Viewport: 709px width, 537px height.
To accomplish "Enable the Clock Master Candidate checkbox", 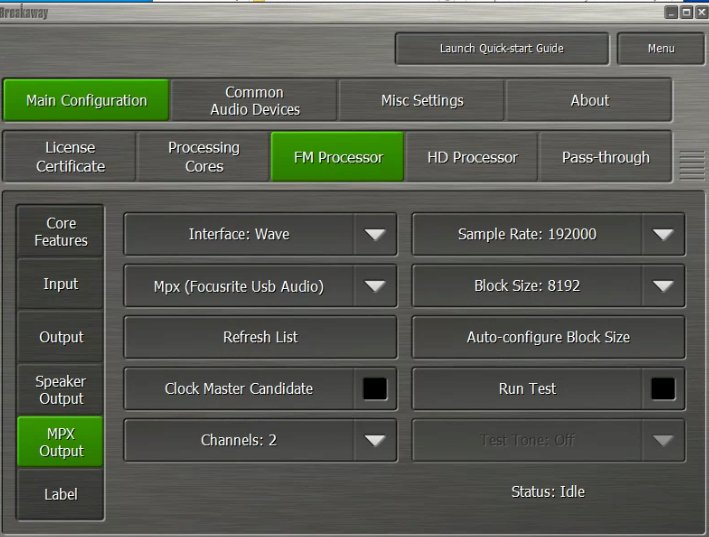I will [375, 389].
